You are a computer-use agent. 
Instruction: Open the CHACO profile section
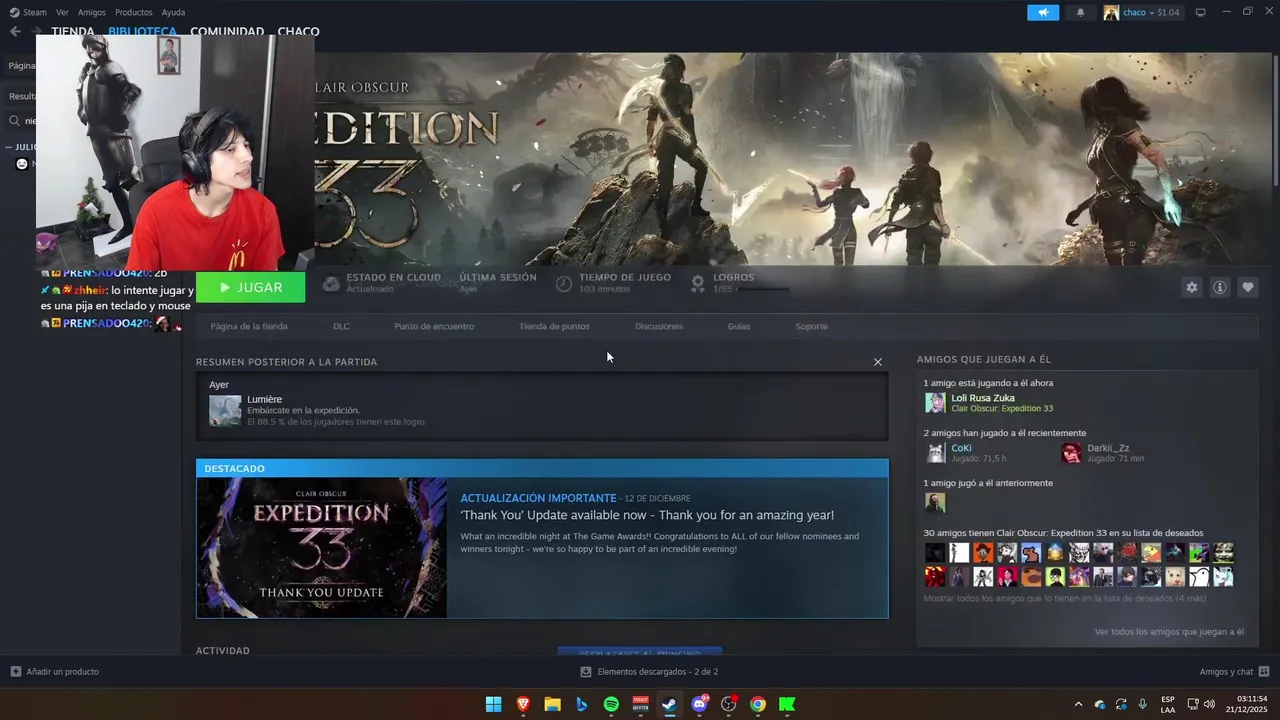(x=298, y=32)
